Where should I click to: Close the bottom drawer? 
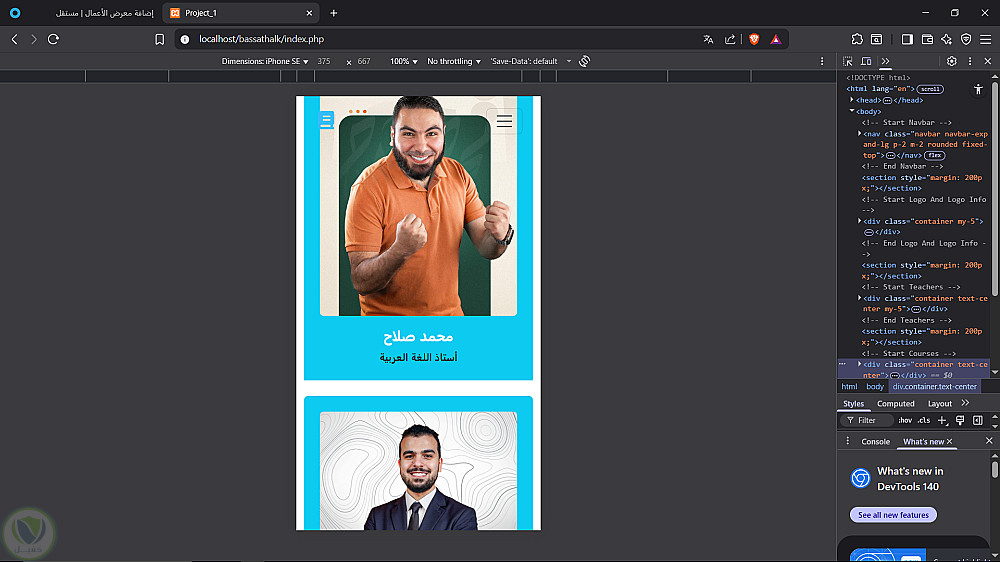point(989,441)
